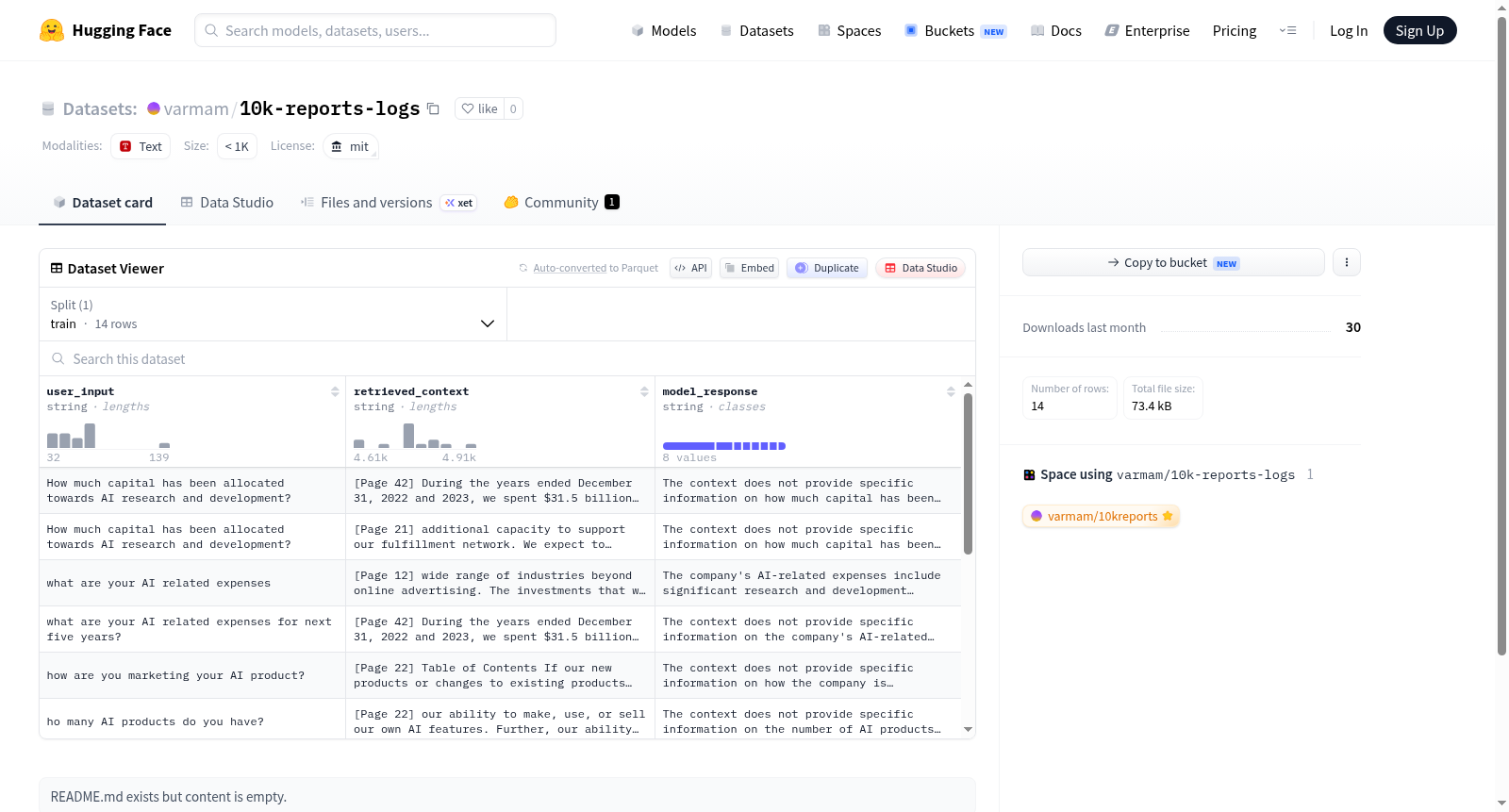Open Docs in top navigation
The height and width of the screenshot is (812, 1509).
click(x=1055, y=30)
